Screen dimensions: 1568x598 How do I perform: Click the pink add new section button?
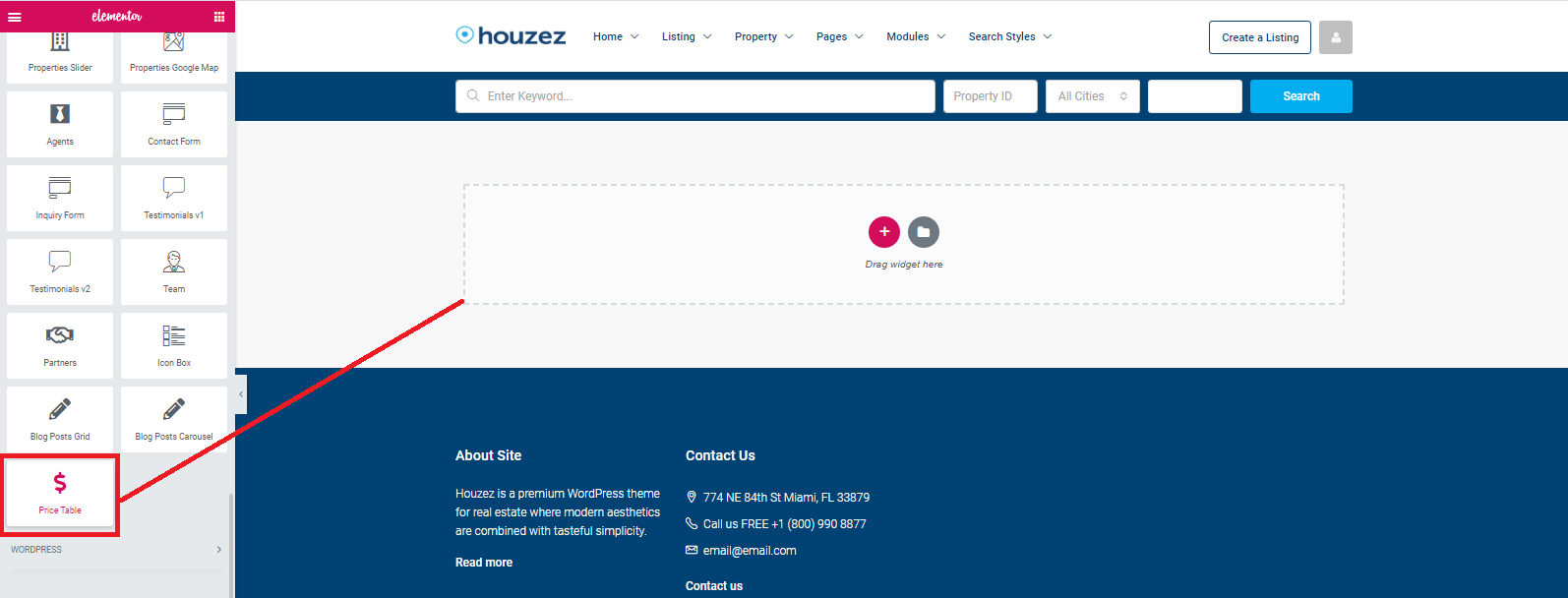(884, 232)
